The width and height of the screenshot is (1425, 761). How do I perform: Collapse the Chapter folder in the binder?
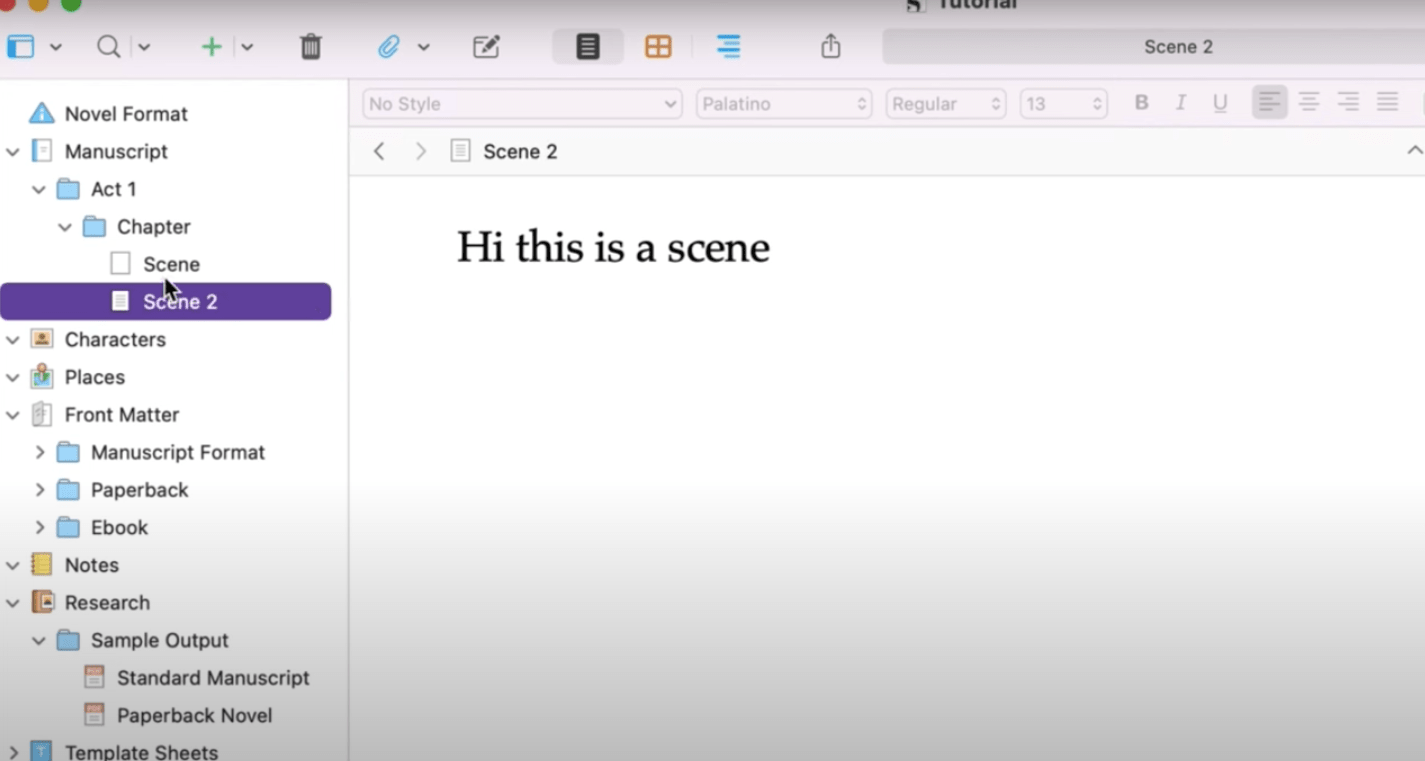point(64,226)
